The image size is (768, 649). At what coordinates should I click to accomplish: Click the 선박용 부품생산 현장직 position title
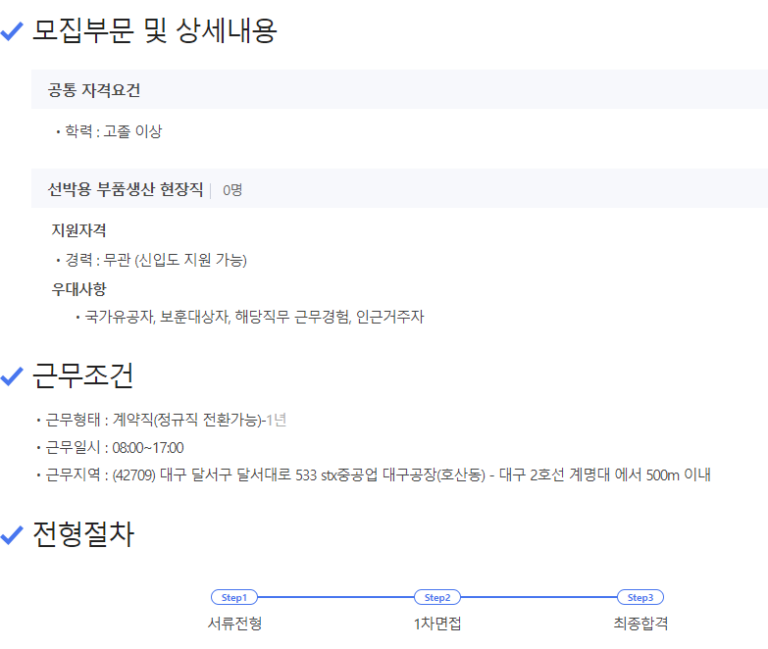pyautogui.click(x=125, y=189)
